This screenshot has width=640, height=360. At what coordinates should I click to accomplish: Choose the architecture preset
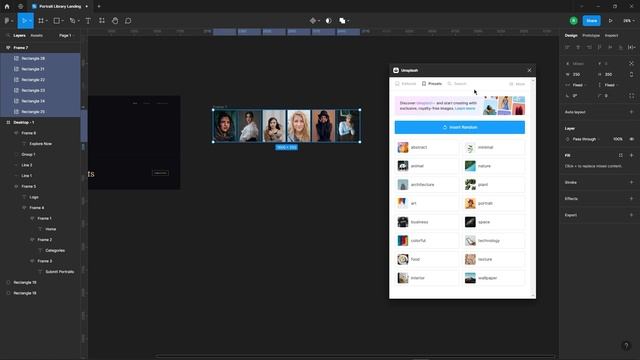[x=427, y=185]
